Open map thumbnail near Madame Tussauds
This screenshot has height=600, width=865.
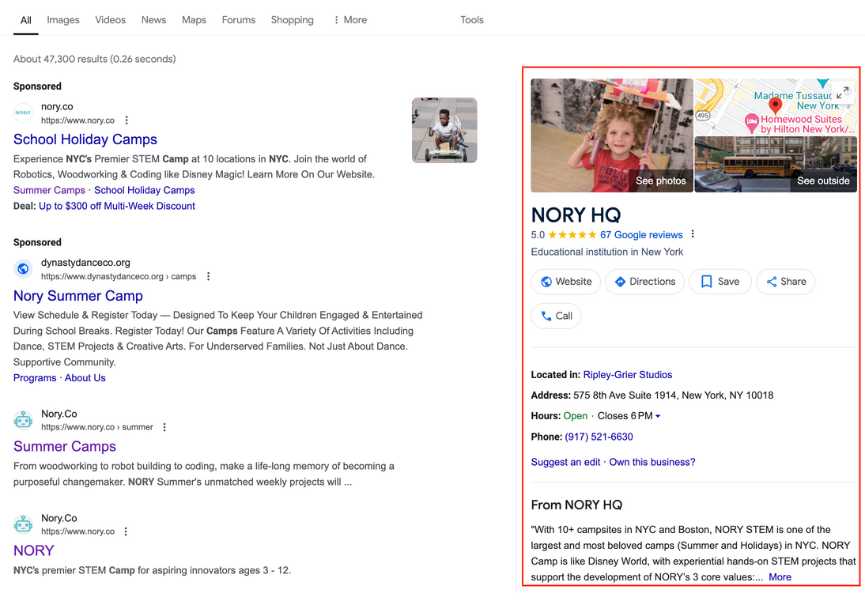tap(776, 108)
